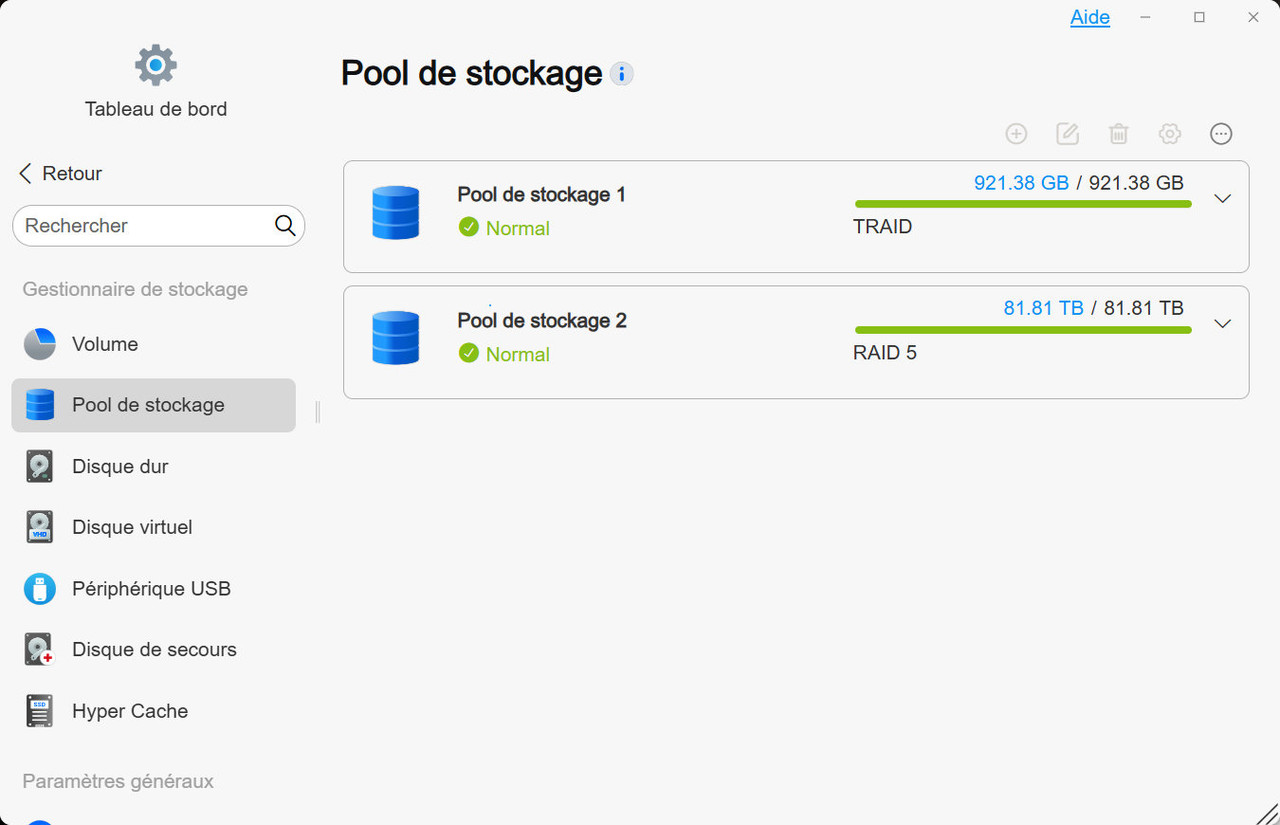Open the Disque virtuel section
Viewport: 1280px width, 825px height.
[x=154, y=527]
